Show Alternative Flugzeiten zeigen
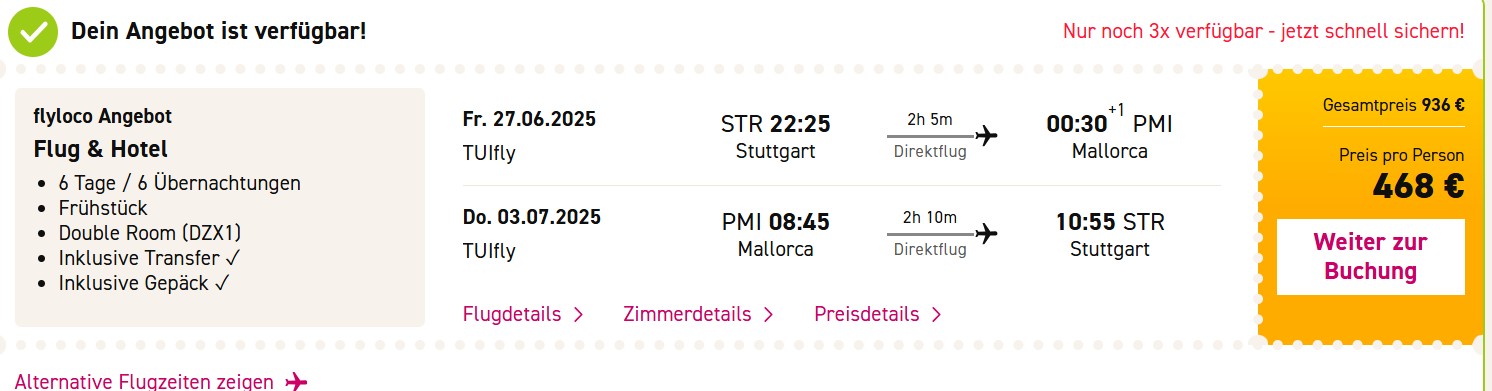Viewport: 1492px width, 391px height. tap(144, 382)
